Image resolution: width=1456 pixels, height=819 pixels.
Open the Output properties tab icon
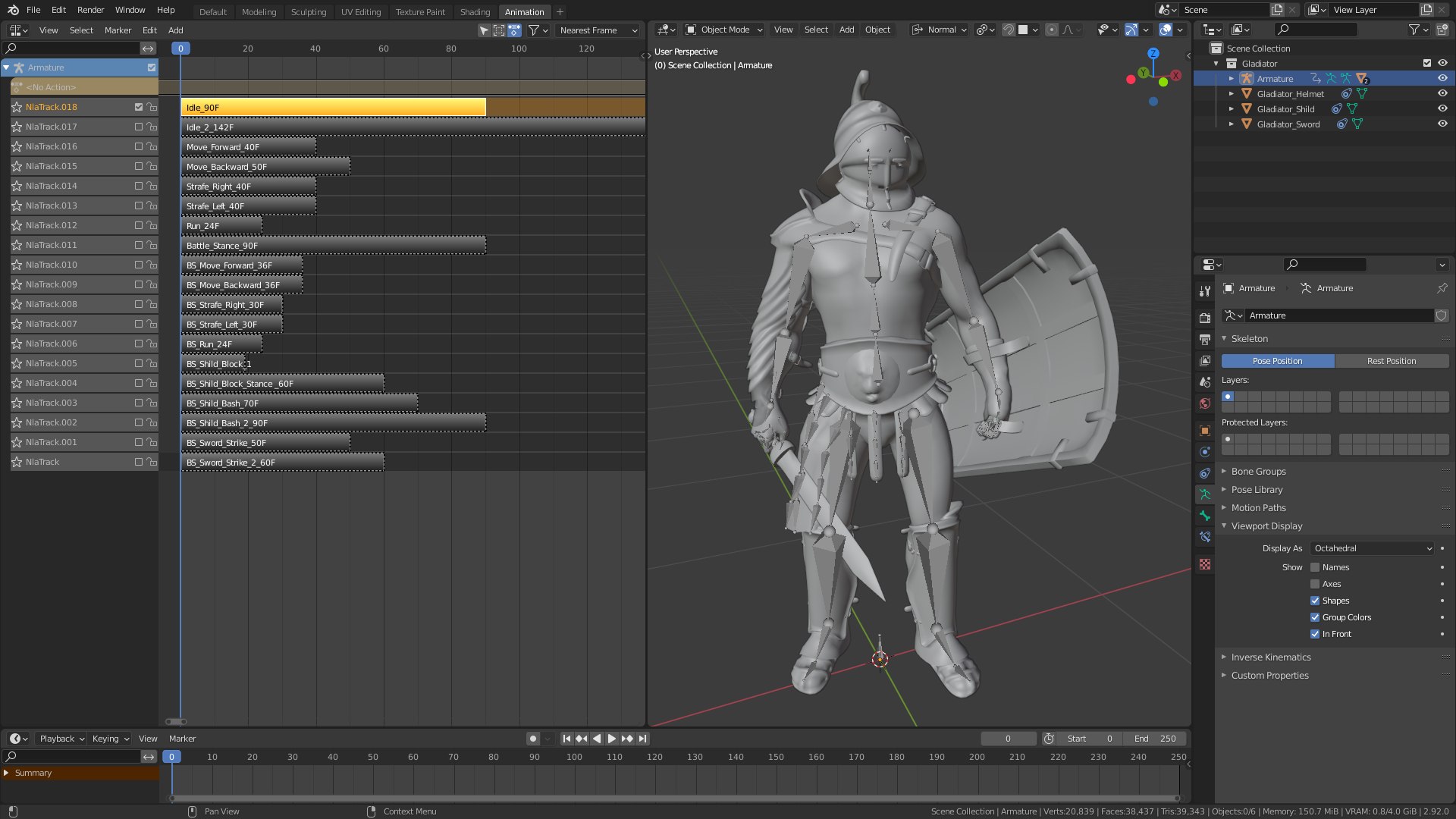click(1204, 339)
